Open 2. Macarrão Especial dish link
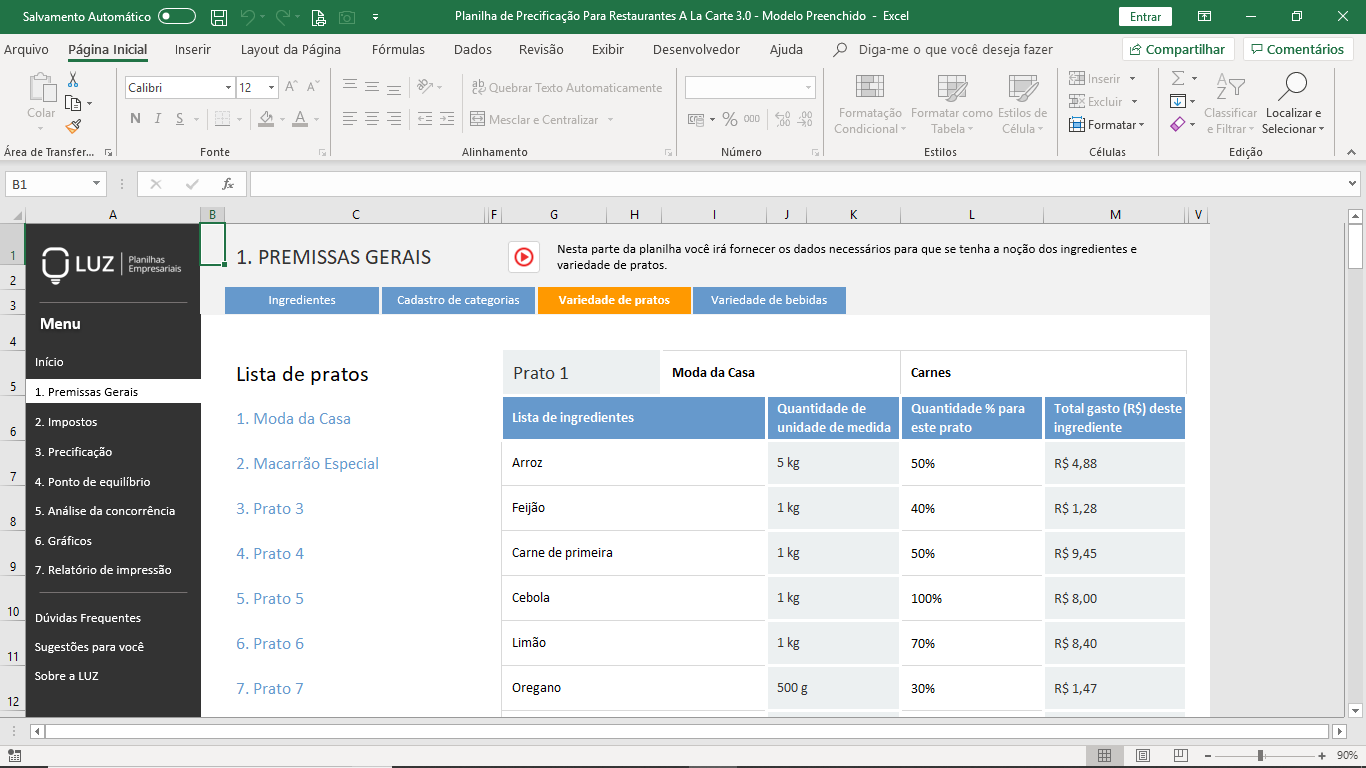Image resolution: width=1366 pixels, height=768 pixels. pos(308,464)
